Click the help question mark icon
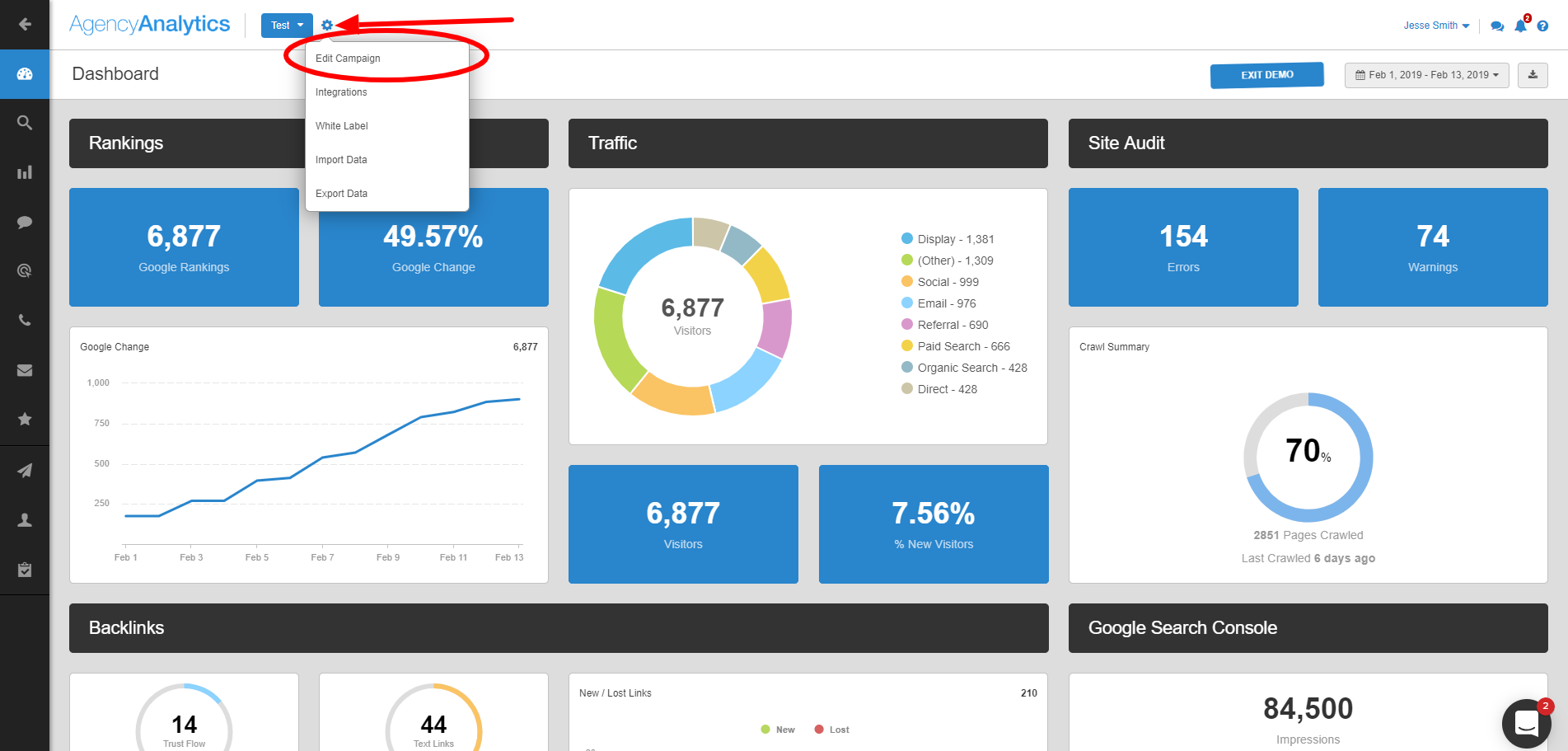 (x=1542, y=26)
